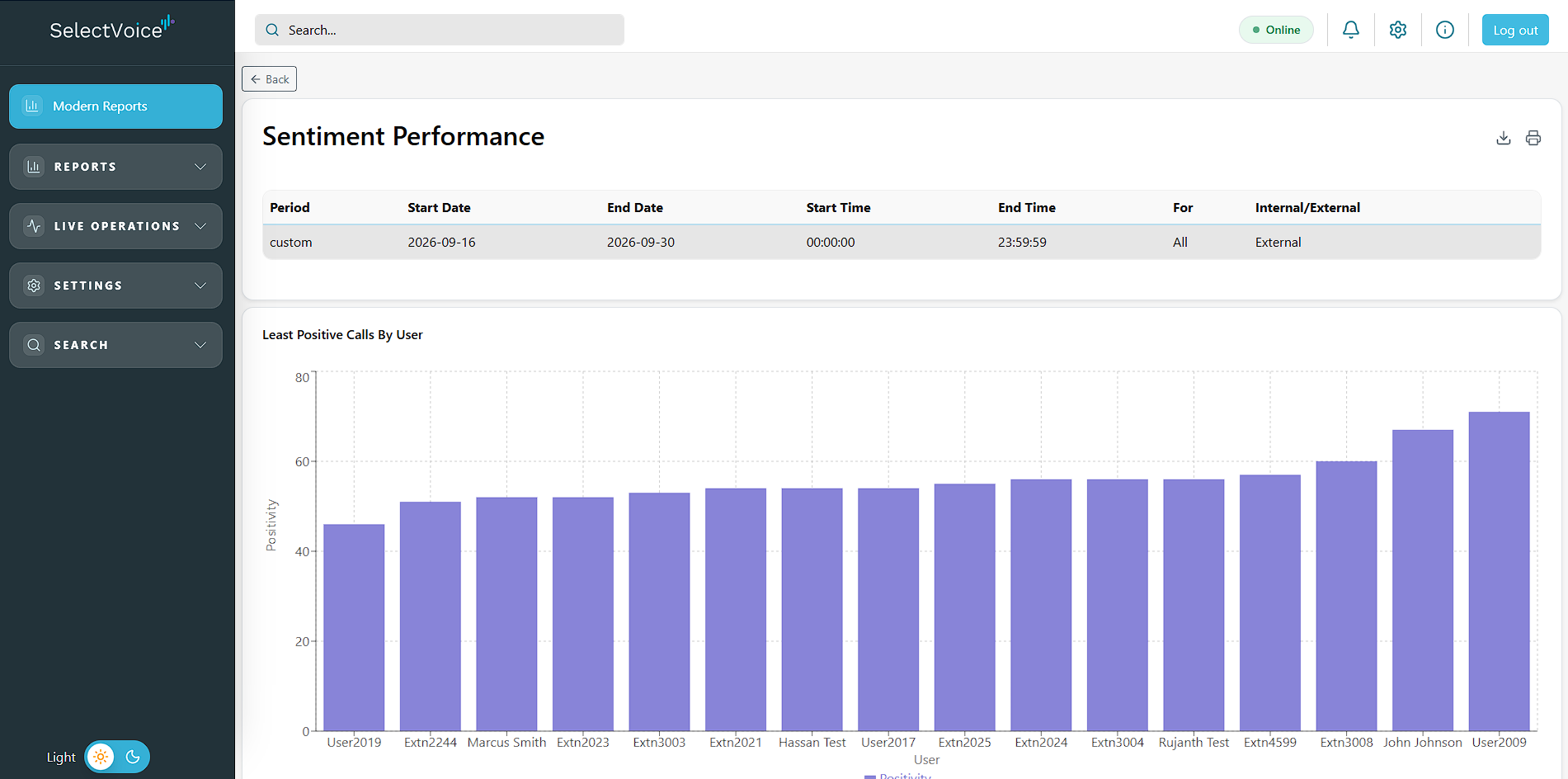The height and width of the screenshot is (779, 1568).
Task: Click the Extn2023 axis label
Action: click(x=582, y=743)
